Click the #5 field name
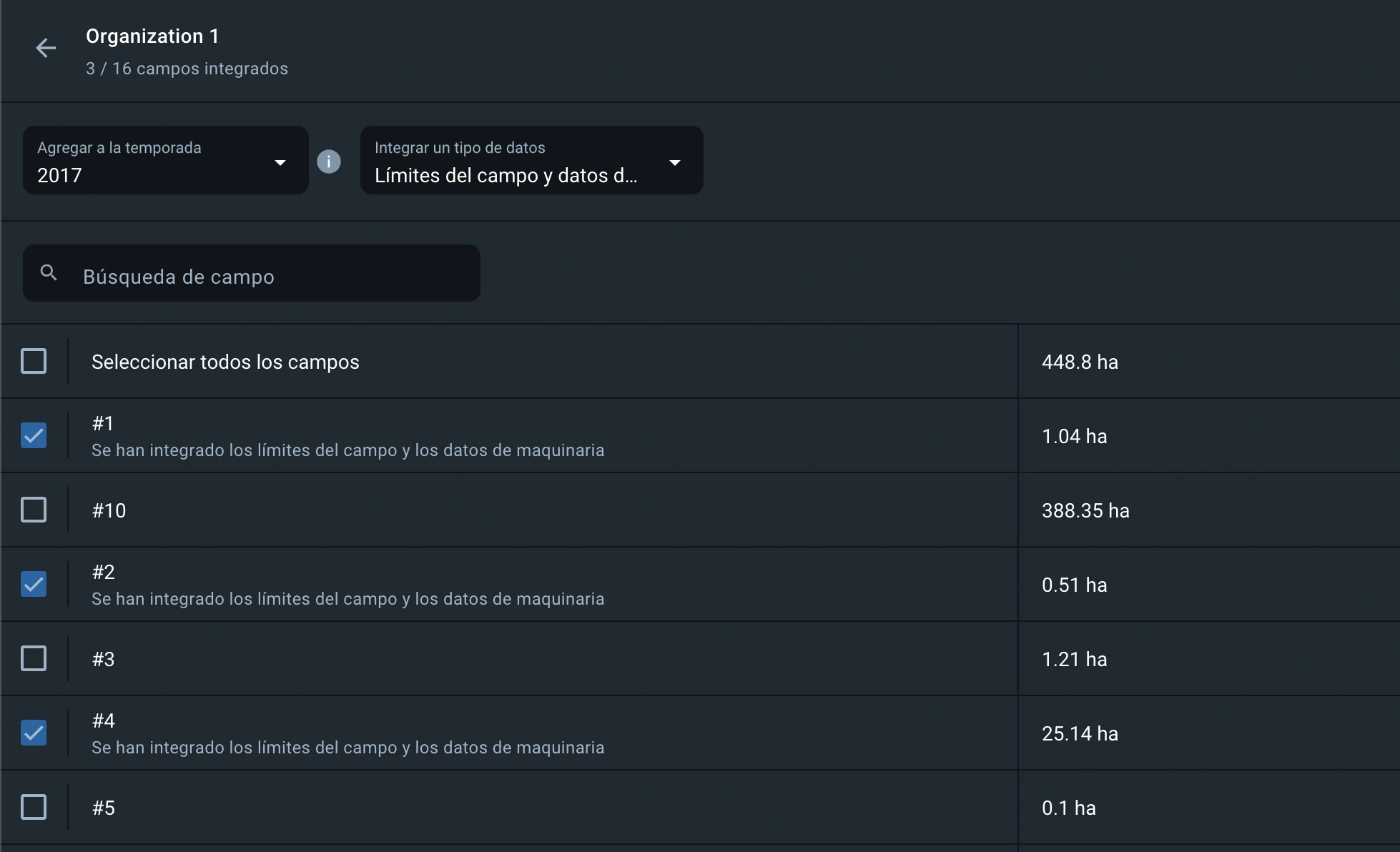 coord(103,808)
